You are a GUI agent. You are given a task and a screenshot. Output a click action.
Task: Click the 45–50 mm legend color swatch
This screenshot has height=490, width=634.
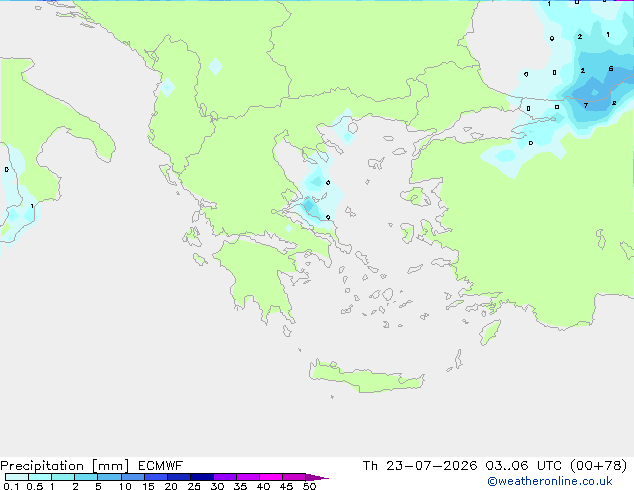point(294,477)
